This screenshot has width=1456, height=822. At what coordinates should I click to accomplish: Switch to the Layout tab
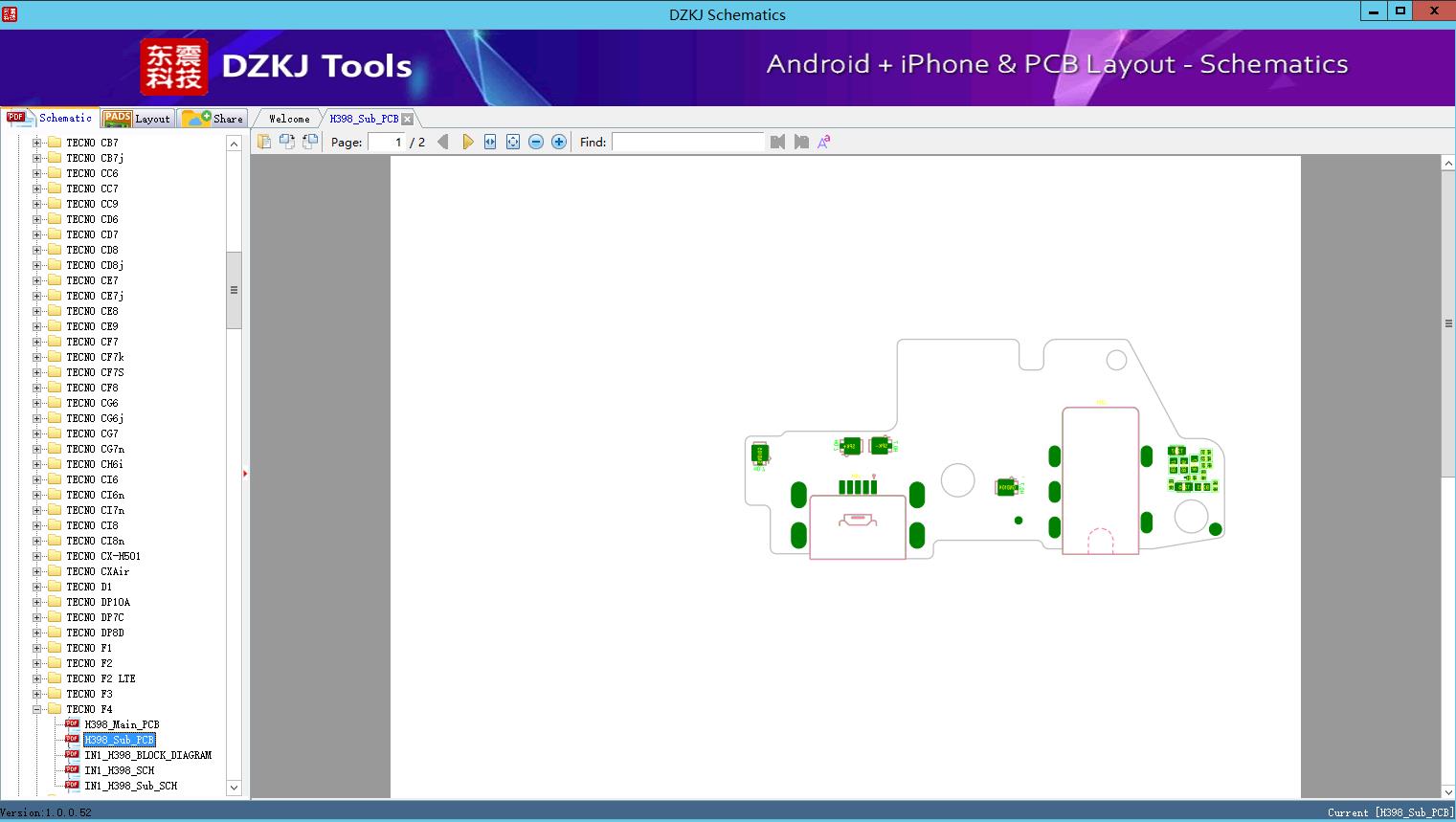tap(137, 119)
